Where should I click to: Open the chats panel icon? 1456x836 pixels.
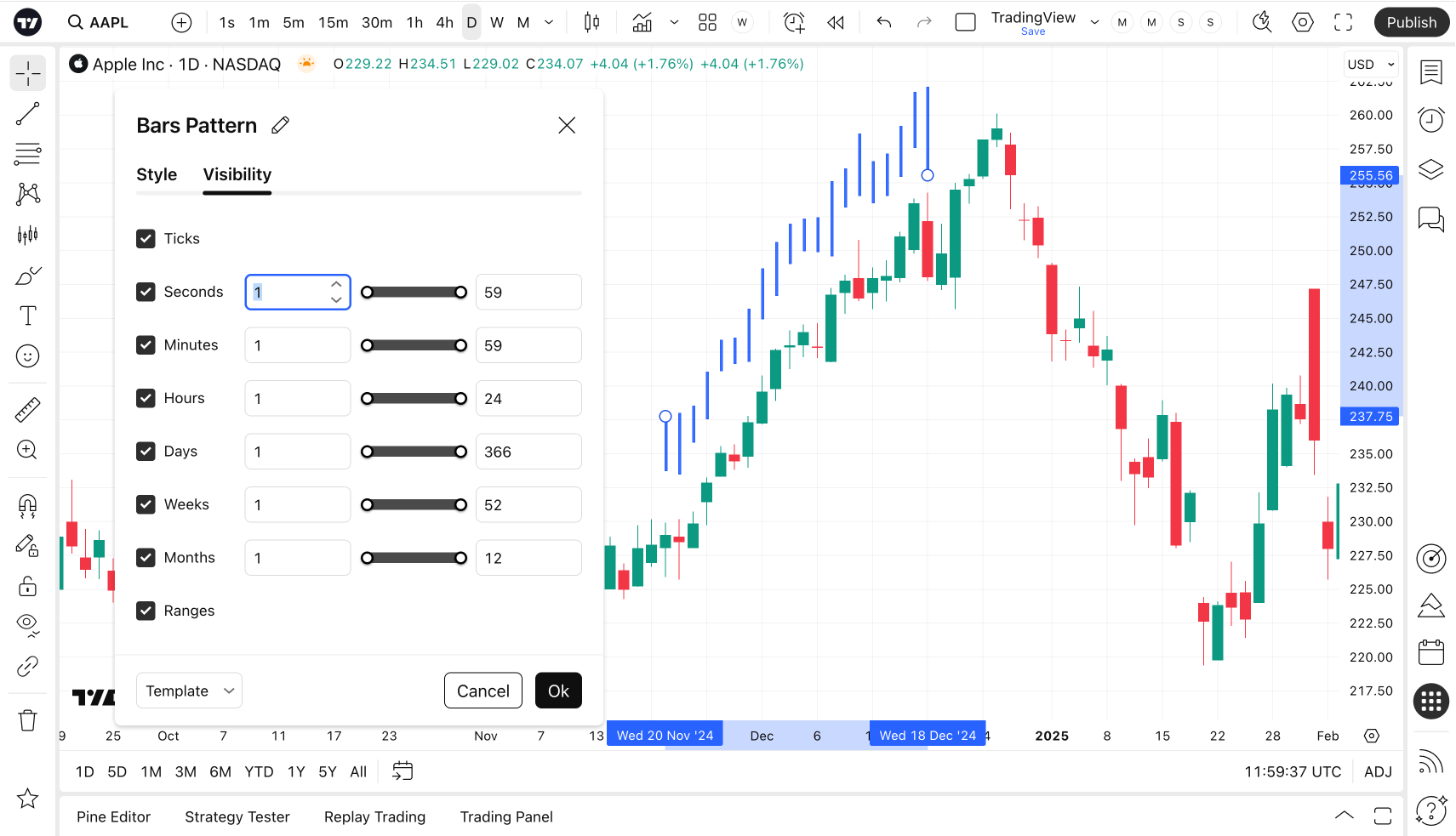1431,219
